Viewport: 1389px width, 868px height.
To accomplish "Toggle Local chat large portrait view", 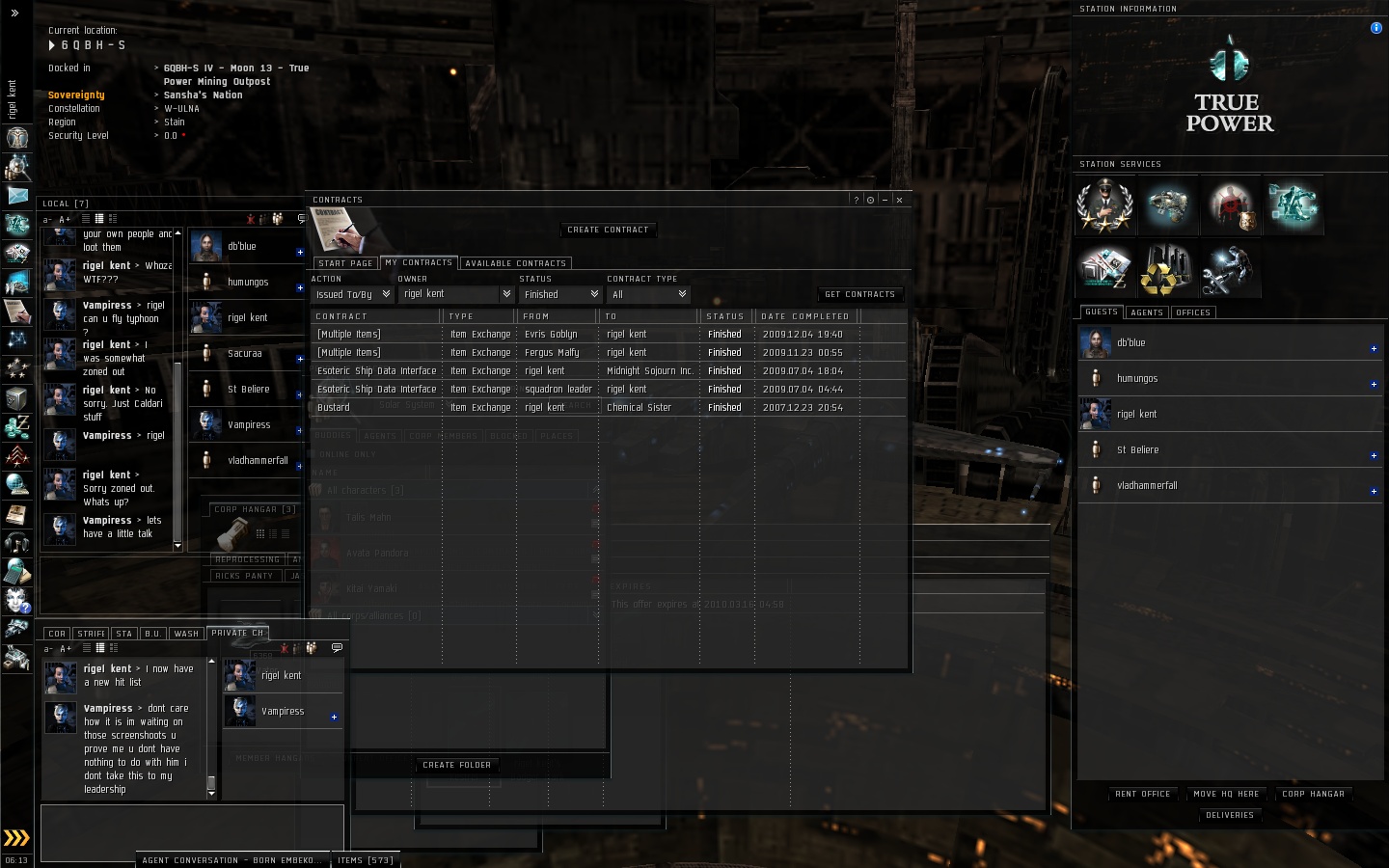I will point(112,219).
